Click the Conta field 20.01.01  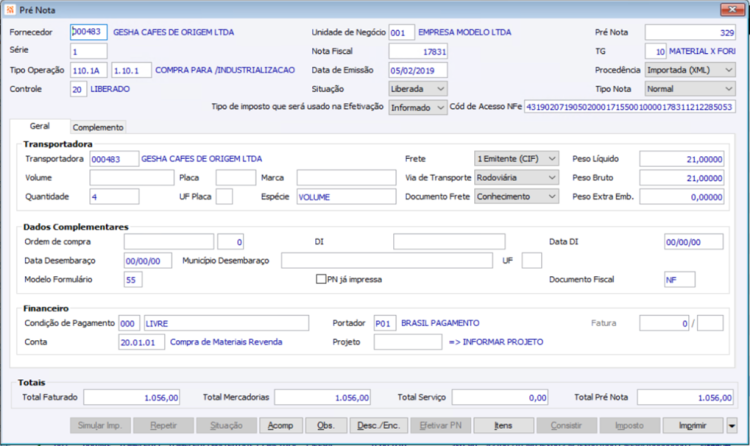(x=142, y=342)
